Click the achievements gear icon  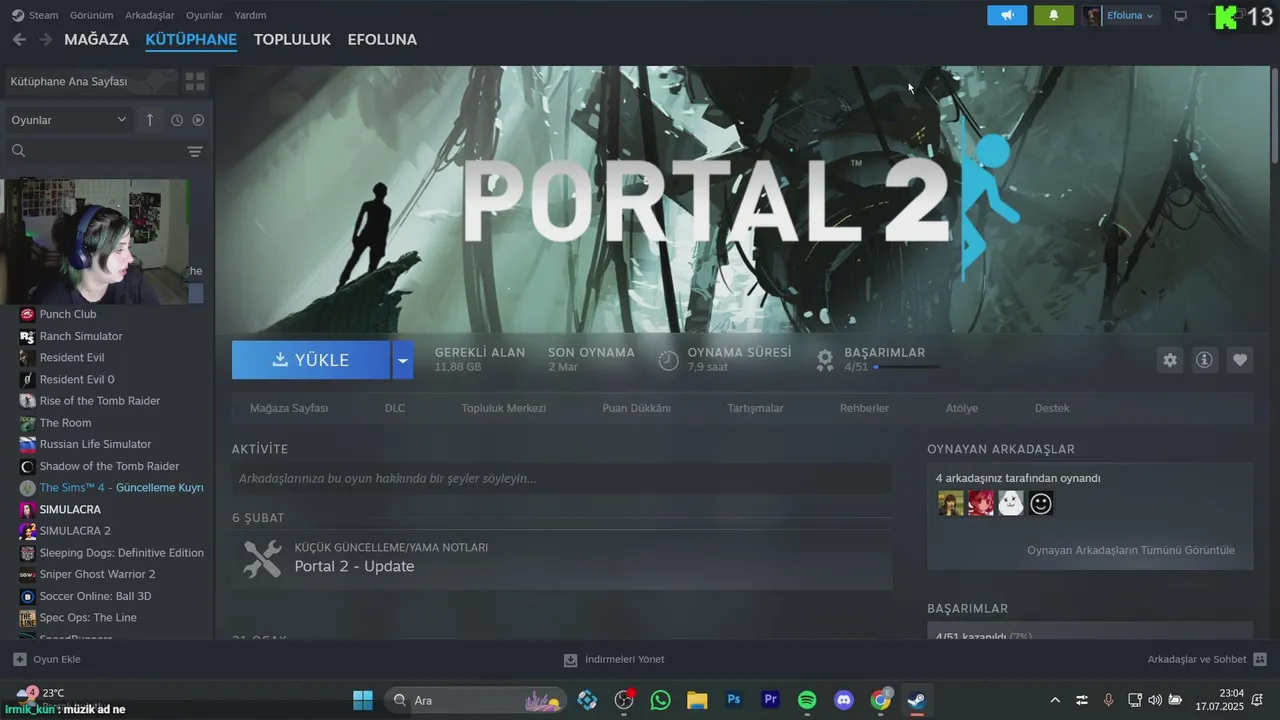(825, 360)
